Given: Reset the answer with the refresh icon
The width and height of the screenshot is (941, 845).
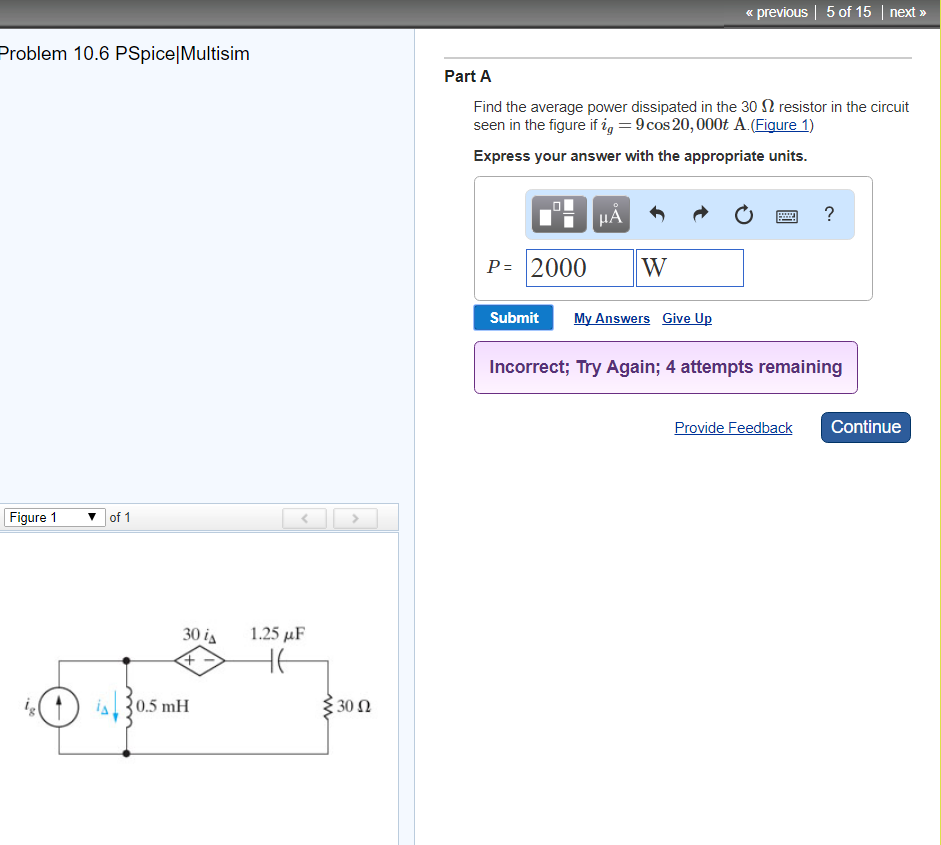Looking at the screenshot, I should pos(743,213).
